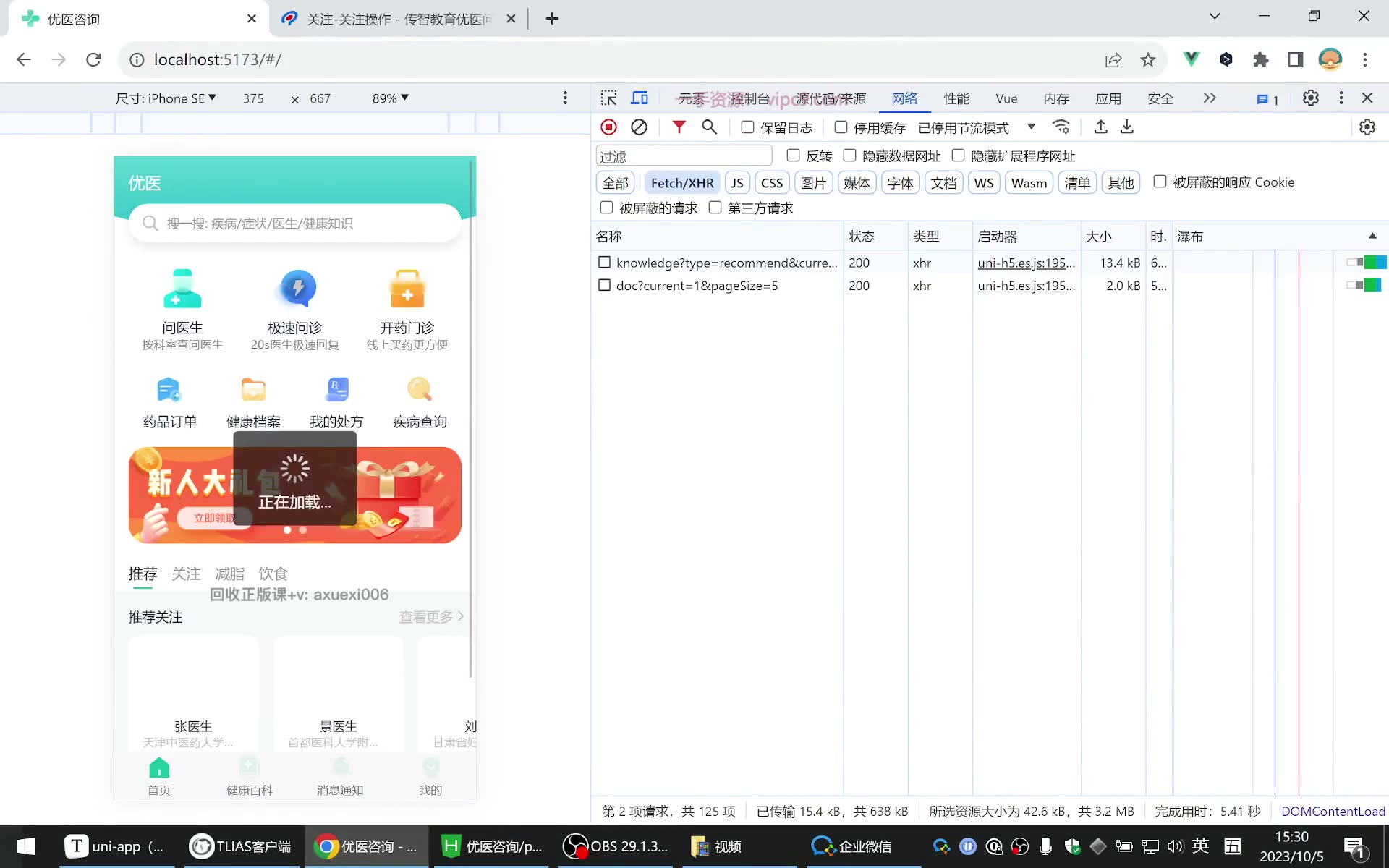
Task: Open DevTools issues message counter
Action: 1267,99
